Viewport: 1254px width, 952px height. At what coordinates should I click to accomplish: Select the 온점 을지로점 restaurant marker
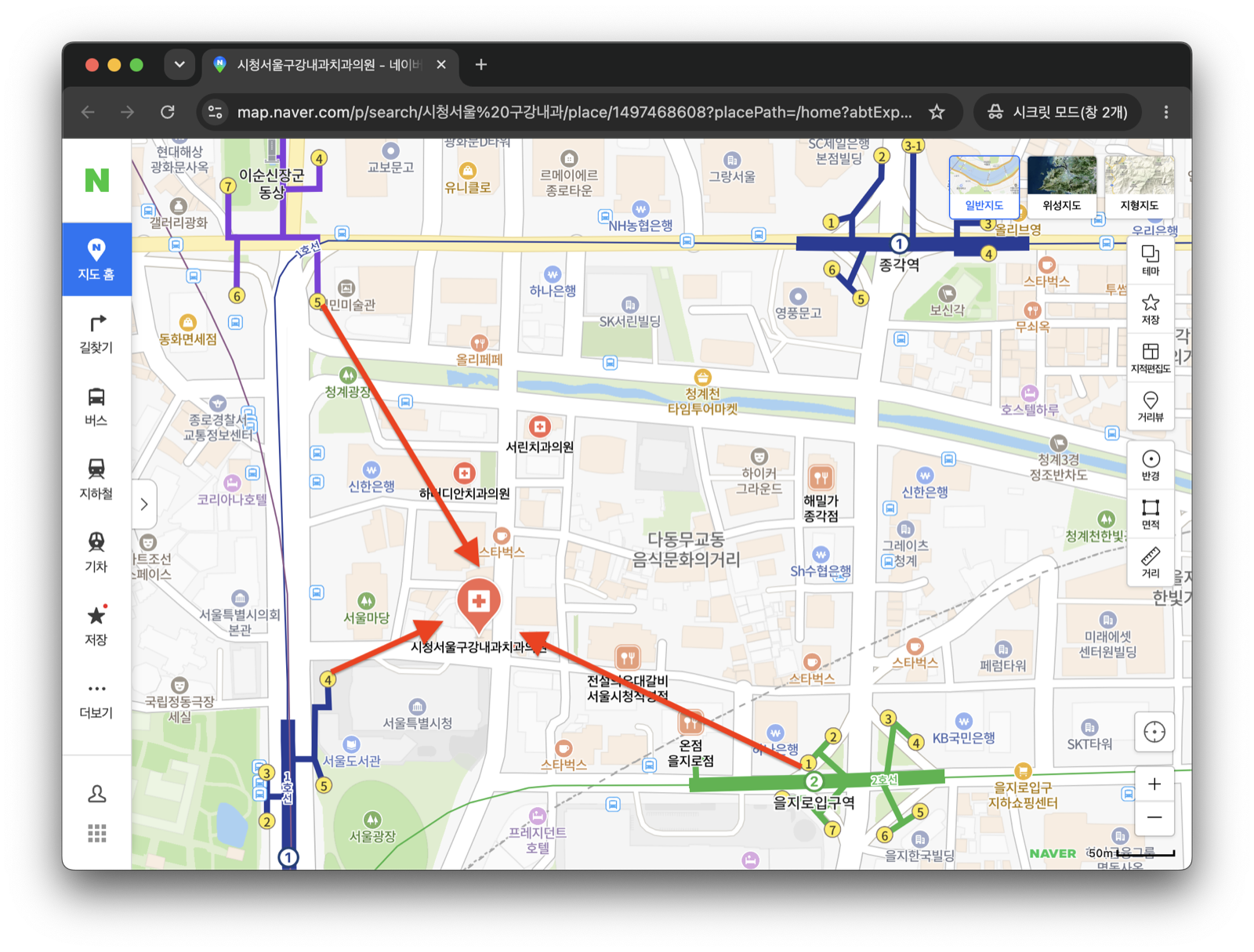pyautogui.click(x=690, y=722)
